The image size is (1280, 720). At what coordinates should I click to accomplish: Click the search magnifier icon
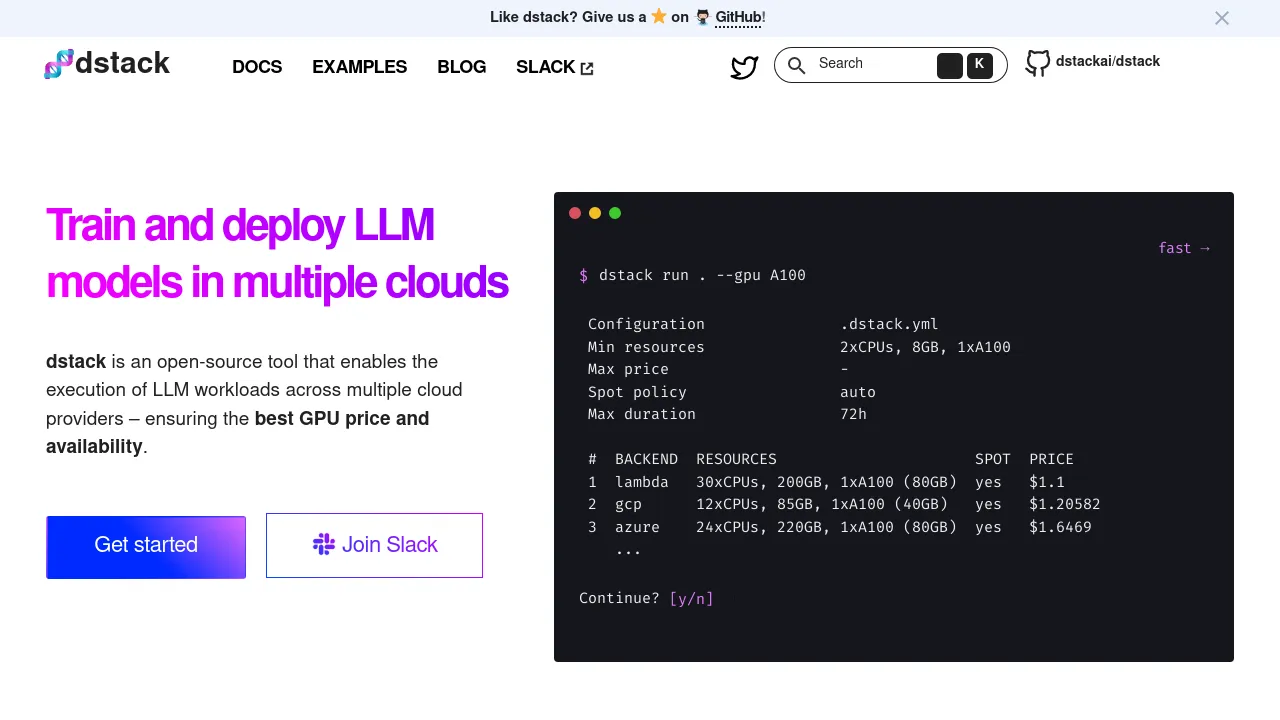pyautogui.click(x=797, y=66)
